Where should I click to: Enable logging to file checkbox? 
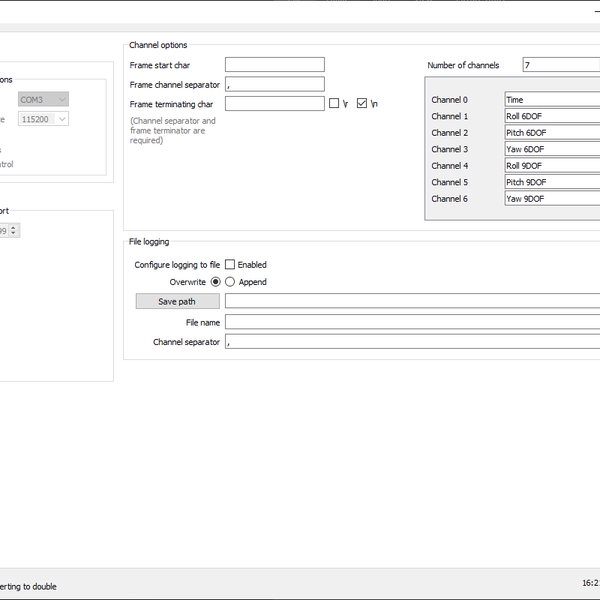[x=230, y=265]
